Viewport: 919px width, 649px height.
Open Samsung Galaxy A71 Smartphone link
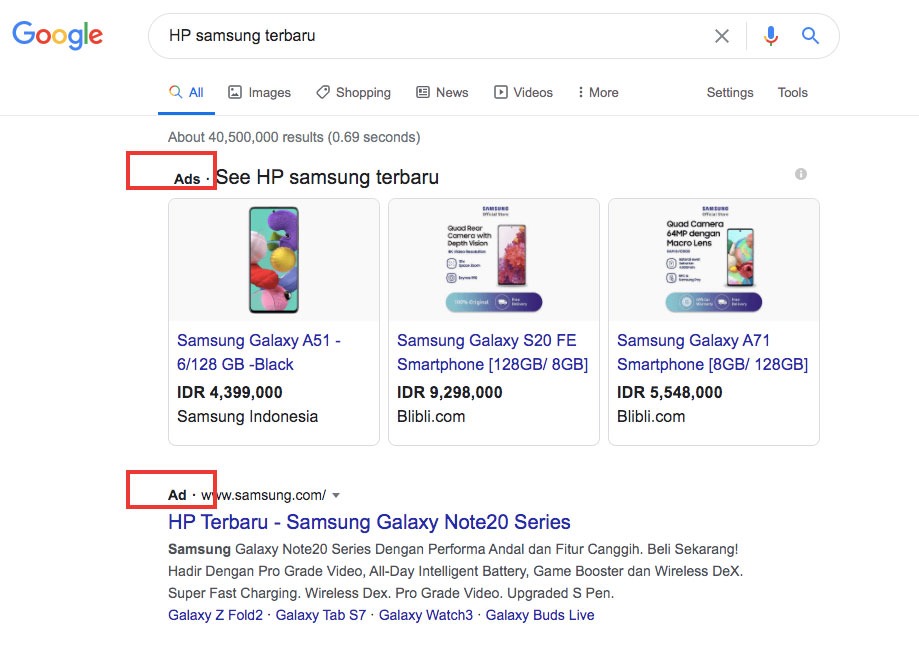click(x=712, y=352)
